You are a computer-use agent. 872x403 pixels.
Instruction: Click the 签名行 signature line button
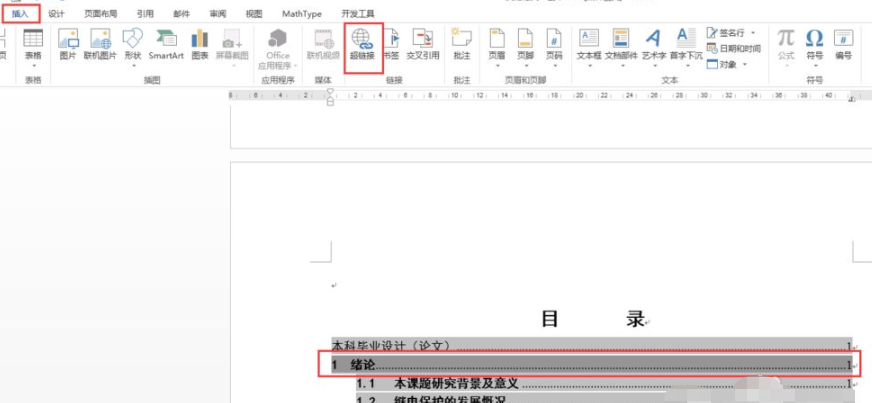pos(726,33)
